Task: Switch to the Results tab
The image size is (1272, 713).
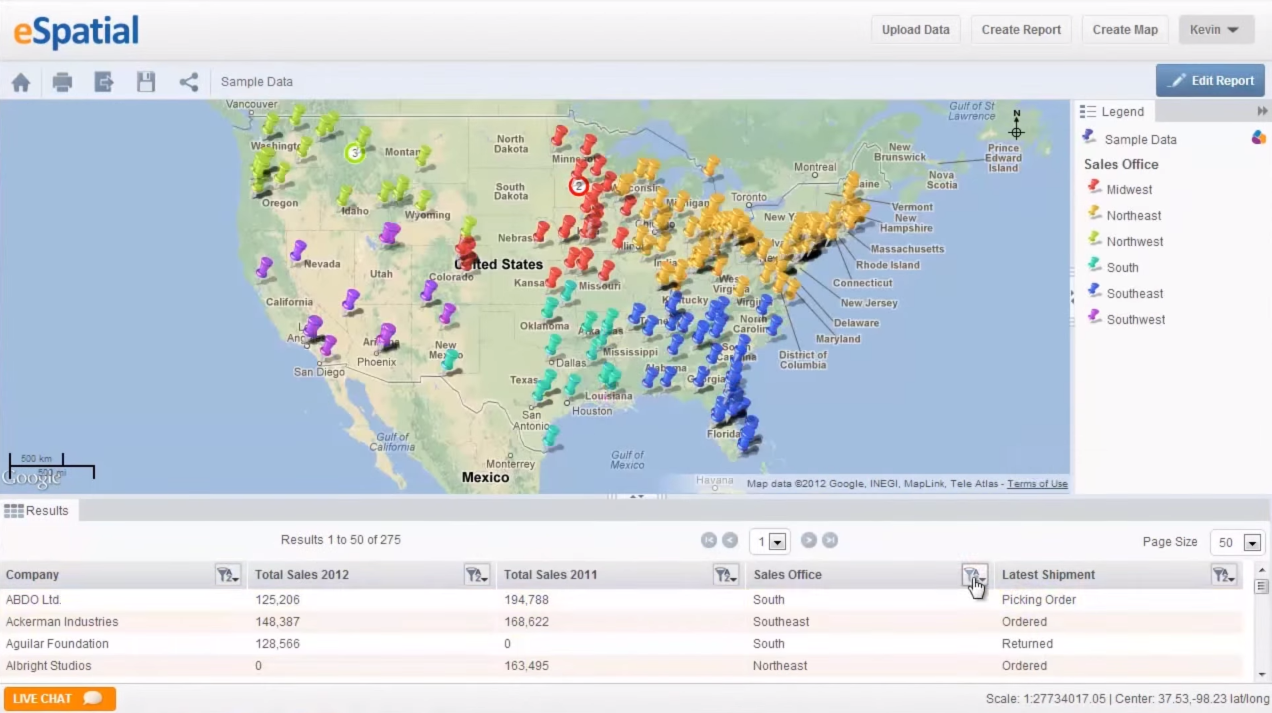Action: point(38,510)
